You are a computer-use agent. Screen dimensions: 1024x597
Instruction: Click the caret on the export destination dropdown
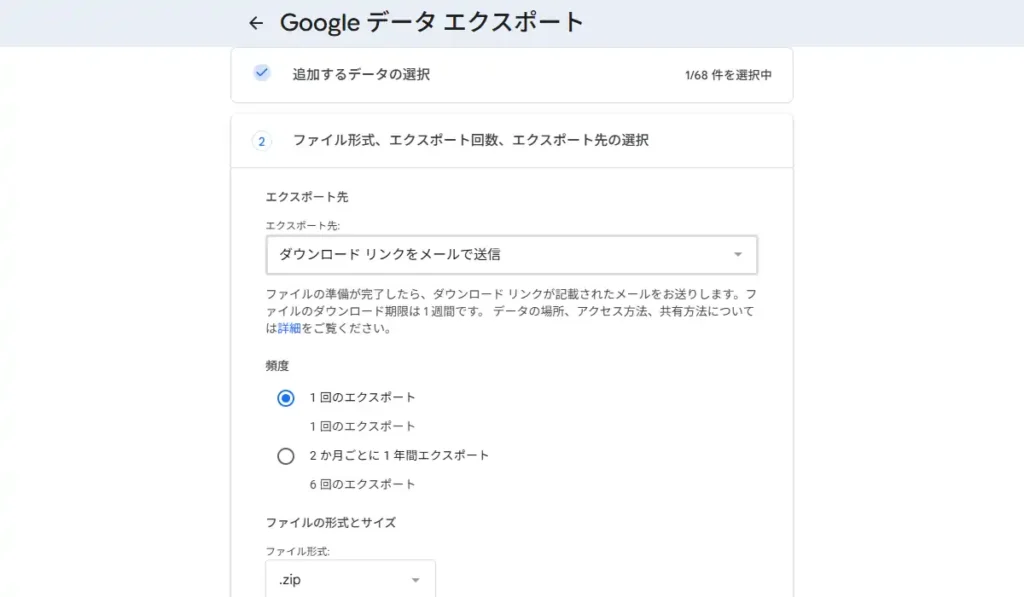(737, 254)
